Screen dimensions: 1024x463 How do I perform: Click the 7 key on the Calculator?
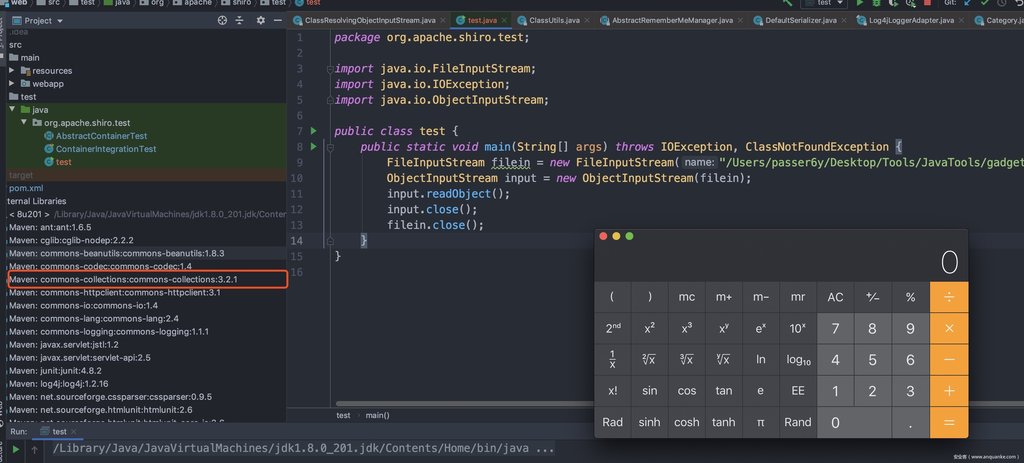[x=835, y=328]
